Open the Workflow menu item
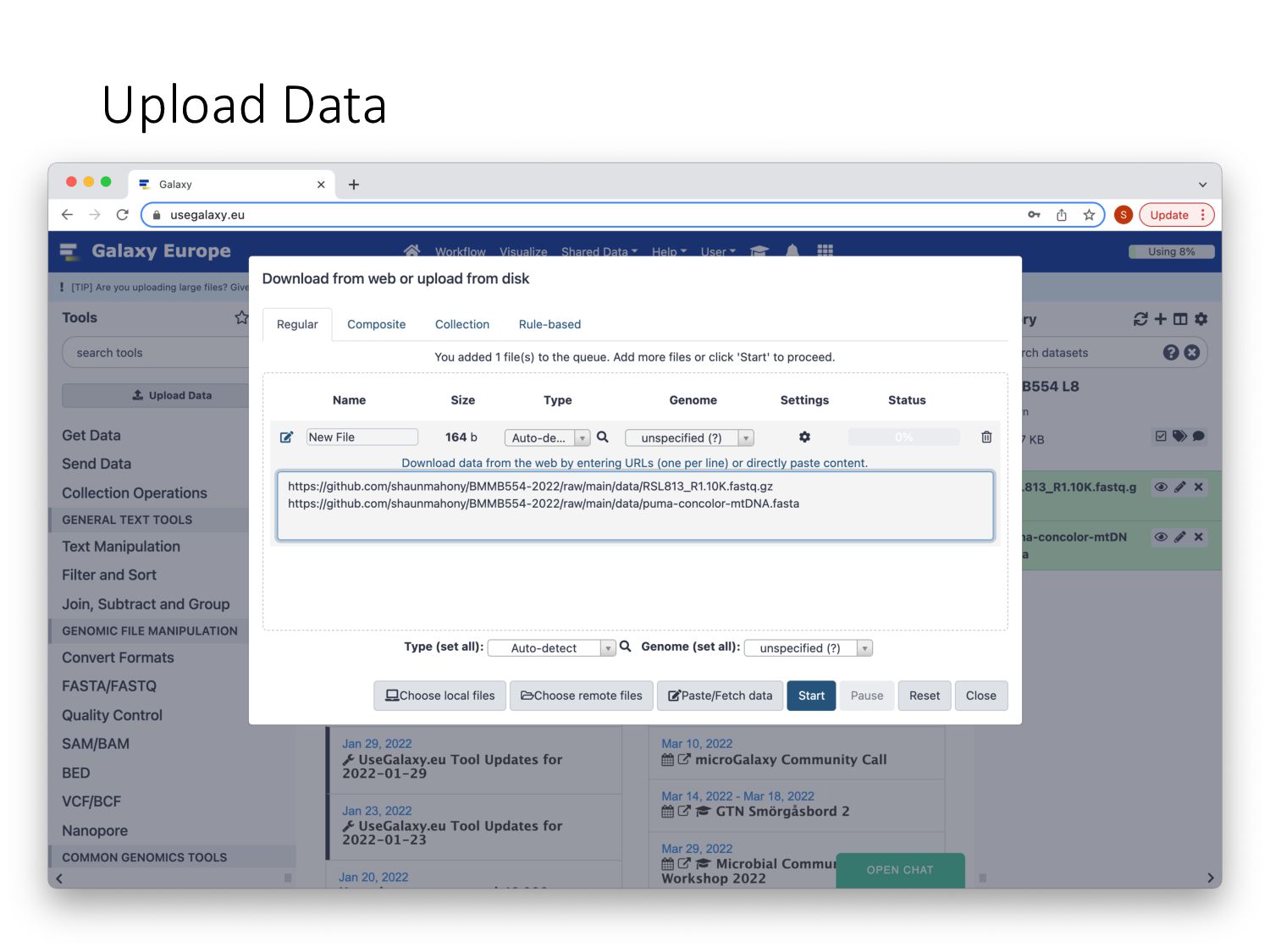The image size is (1270, 952). [460, 251]
